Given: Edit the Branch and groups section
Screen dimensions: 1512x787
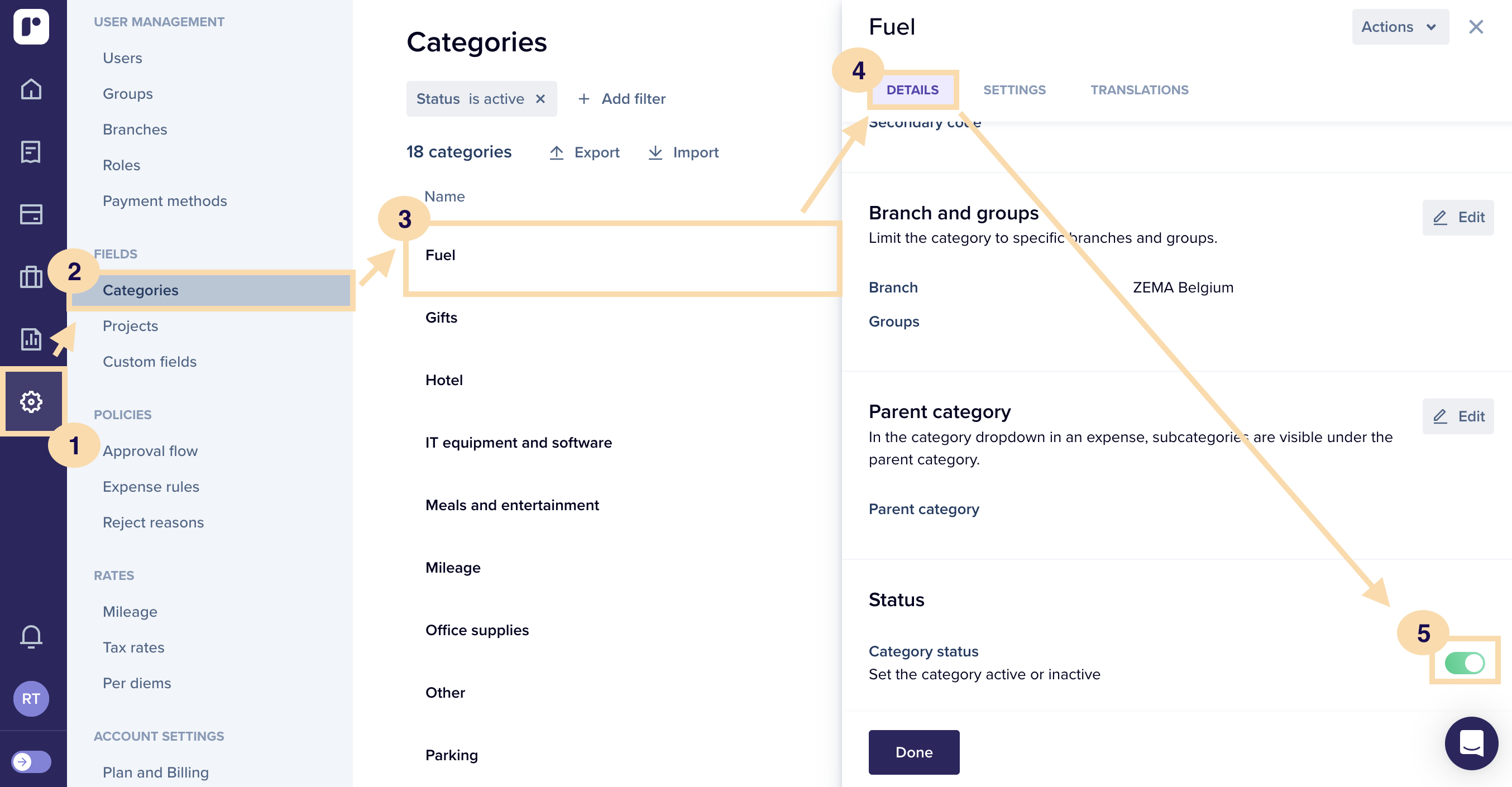Looking at the screenshot, I should pyautogui.click(x=1458, y=217).
